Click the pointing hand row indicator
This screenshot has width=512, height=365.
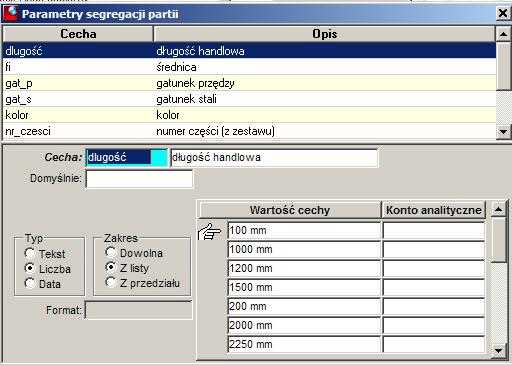tap(209, 231)
